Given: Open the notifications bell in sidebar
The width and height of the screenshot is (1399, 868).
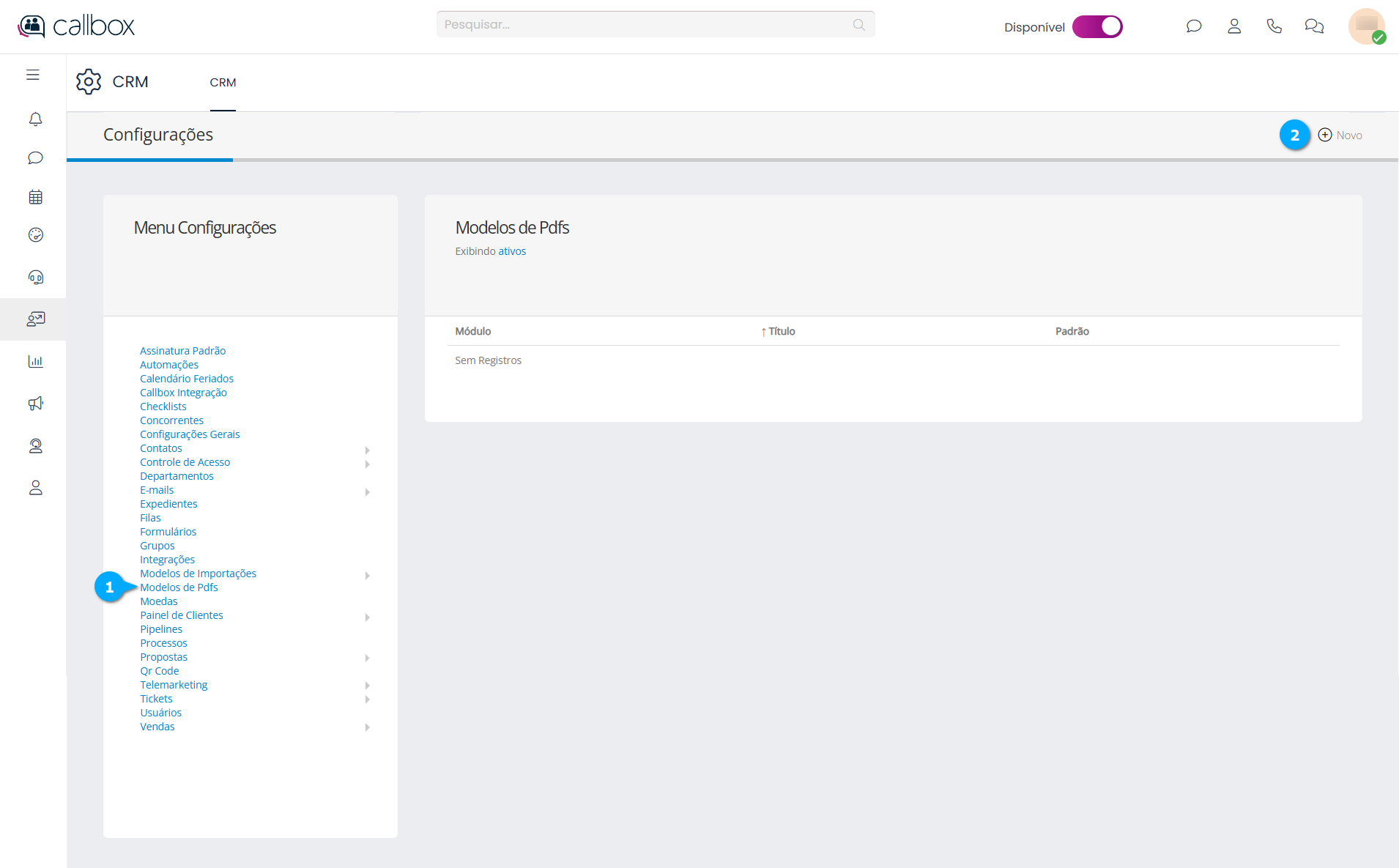Looking at the screenshot, I should pyautogui.click(x=35, y=119).
